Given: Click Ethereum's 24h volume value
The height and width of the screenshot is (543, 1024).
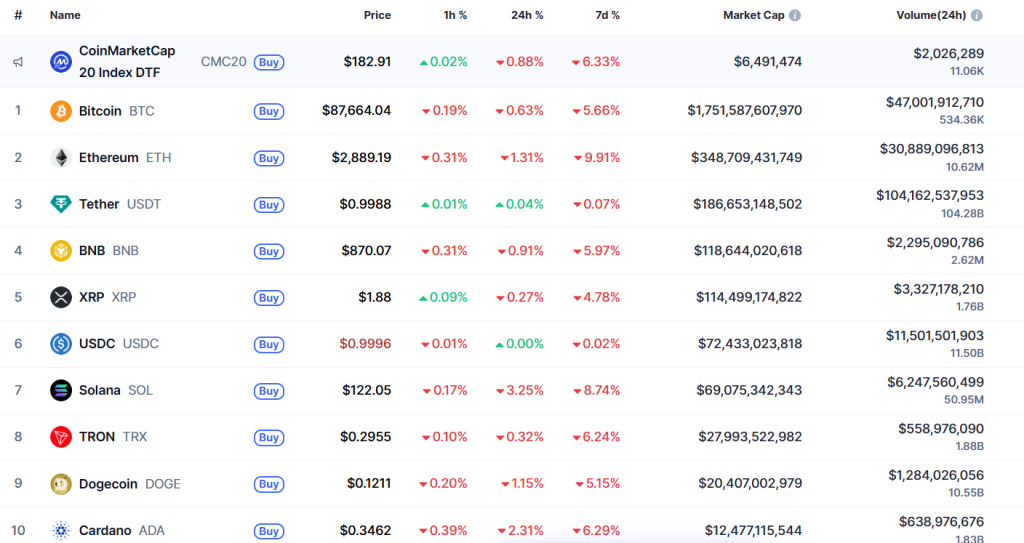Looking at the screenshot, I should (931, 148).
